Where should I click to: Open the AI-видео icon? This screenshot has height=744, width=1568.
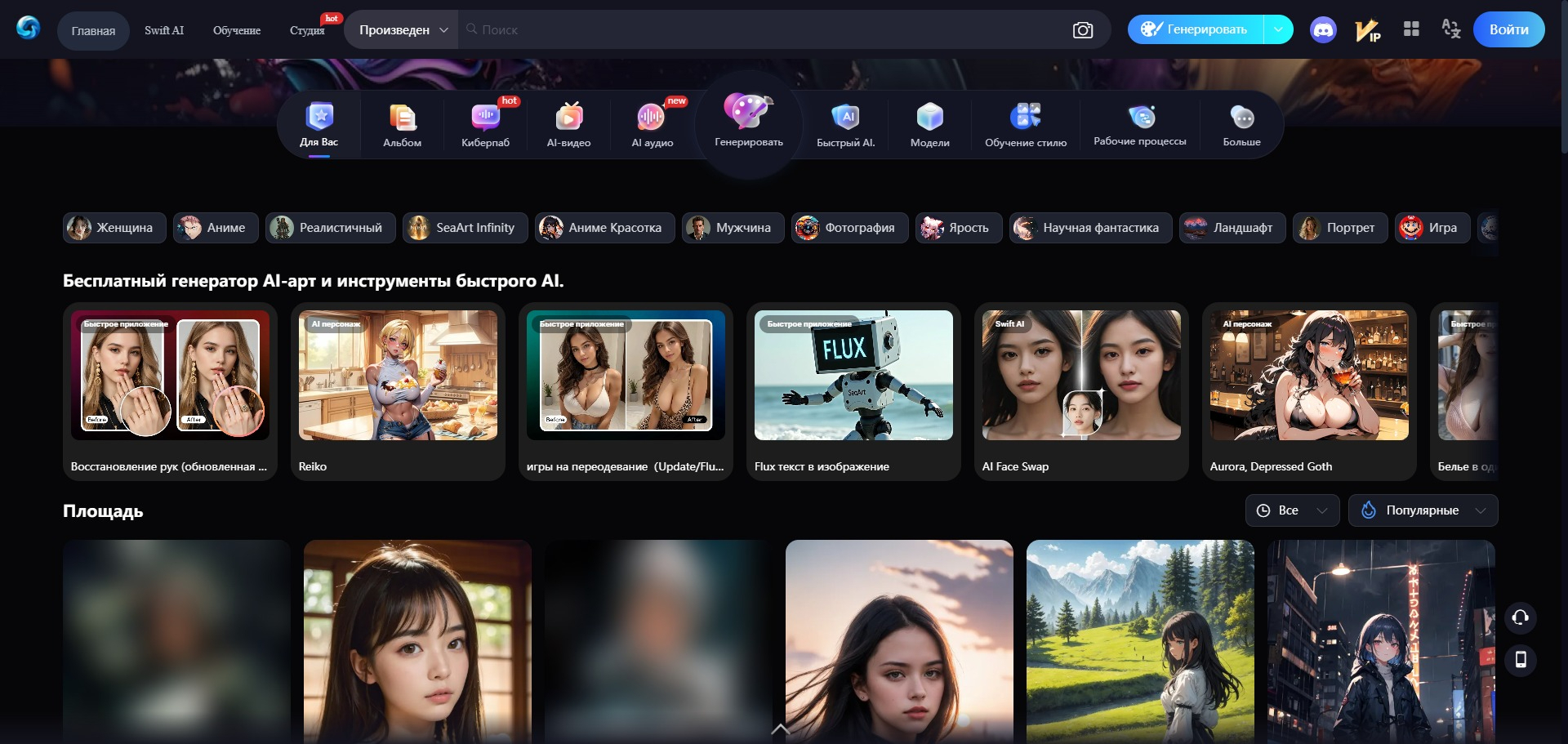(569, 117)
